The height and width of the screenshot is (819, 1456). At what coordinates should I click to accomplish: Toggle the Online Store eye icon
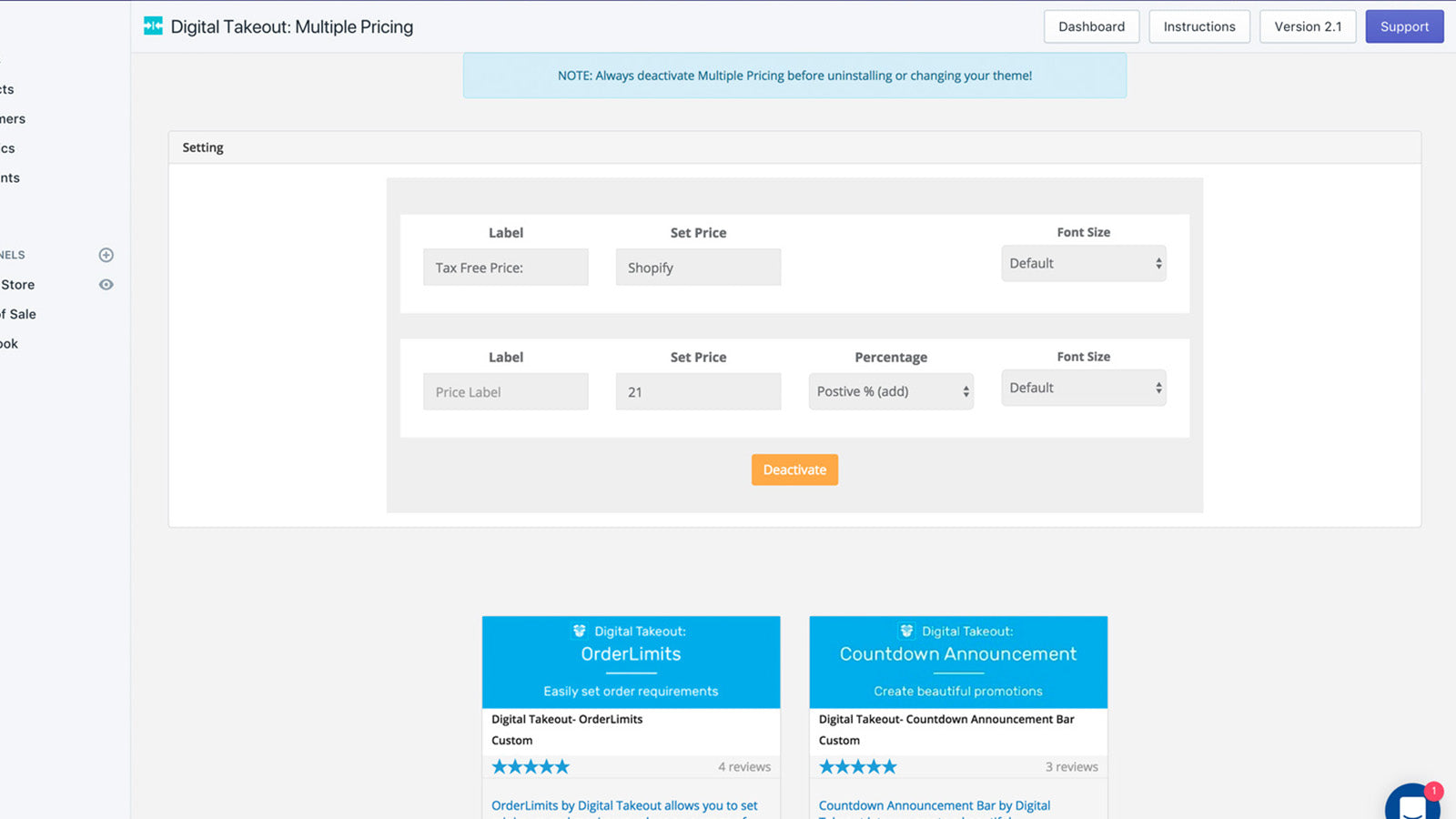tap(106, 285)
